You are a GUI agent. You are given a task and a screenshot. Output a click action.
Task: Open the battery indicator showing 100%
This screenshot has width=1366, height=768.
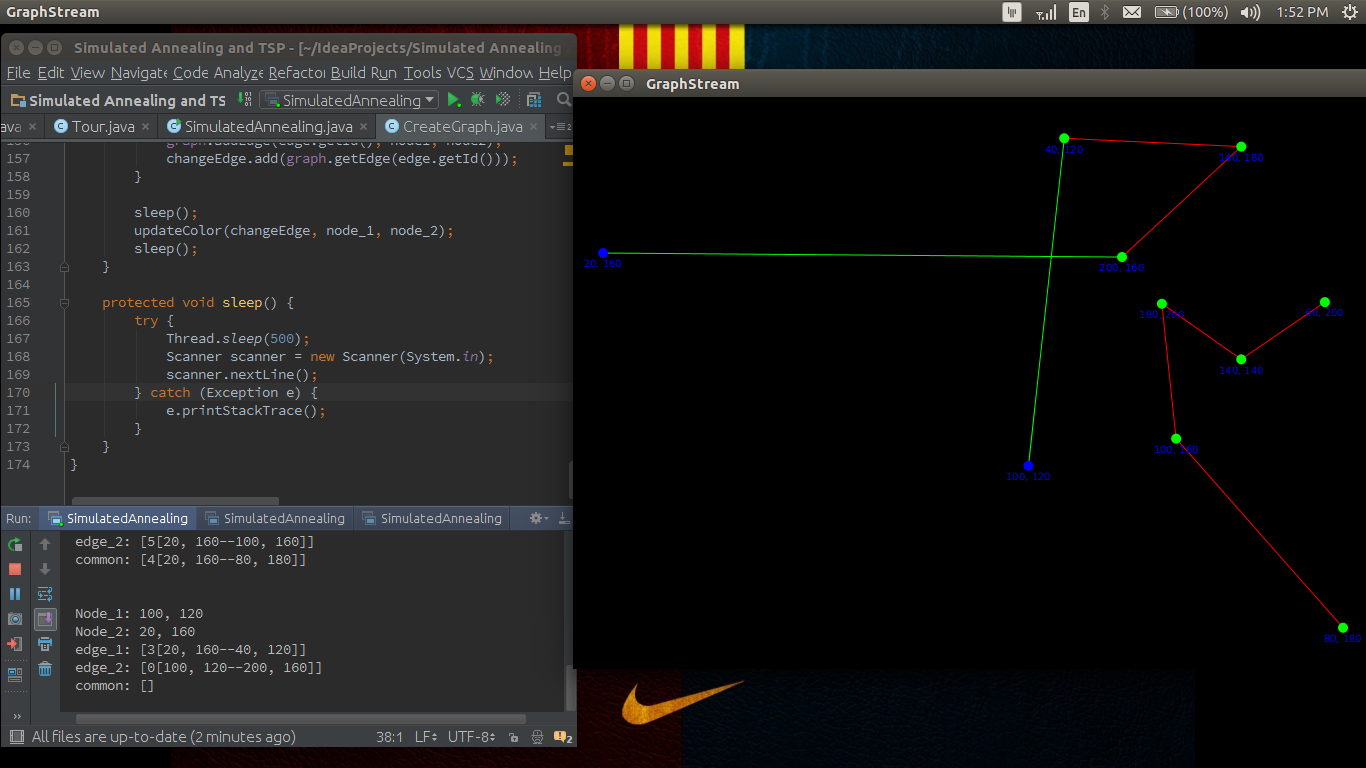click(x=1191, y=12)
